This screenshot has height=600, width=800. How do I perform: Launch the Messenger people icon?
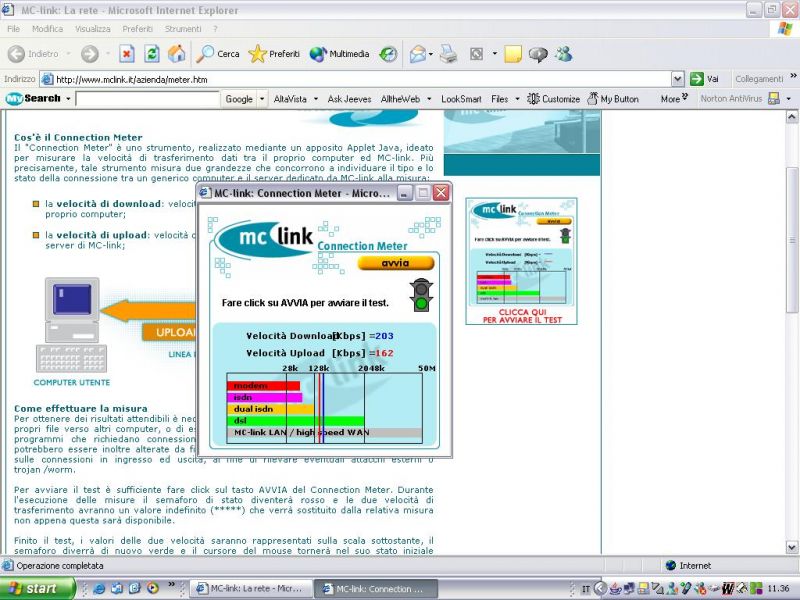[x=564, y=54]
